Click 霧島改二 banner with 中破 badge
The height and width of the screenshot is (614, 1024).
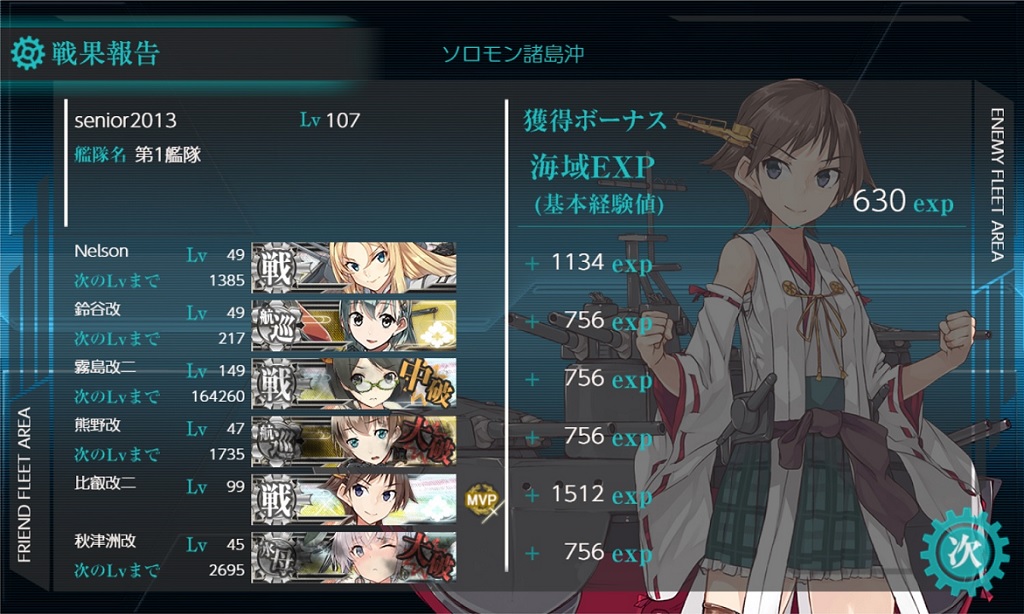coord(354,384)
